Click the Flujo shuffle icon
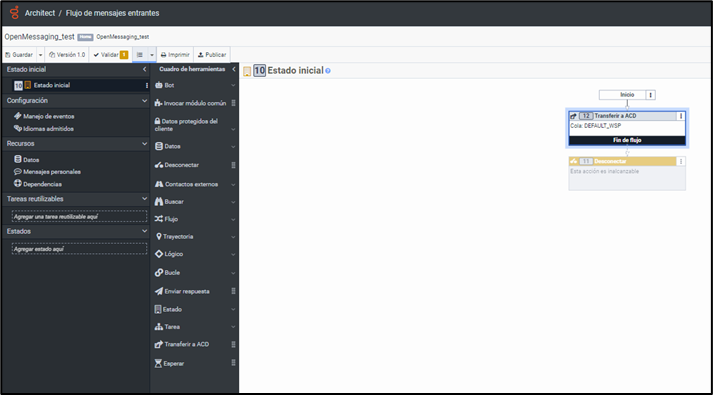This screenshot has width=713, height=395. click(159, 219)
